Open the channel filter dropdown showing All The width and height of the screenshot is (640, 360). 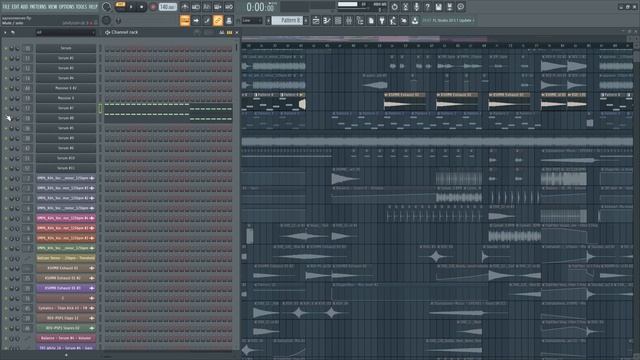point(65,32)
